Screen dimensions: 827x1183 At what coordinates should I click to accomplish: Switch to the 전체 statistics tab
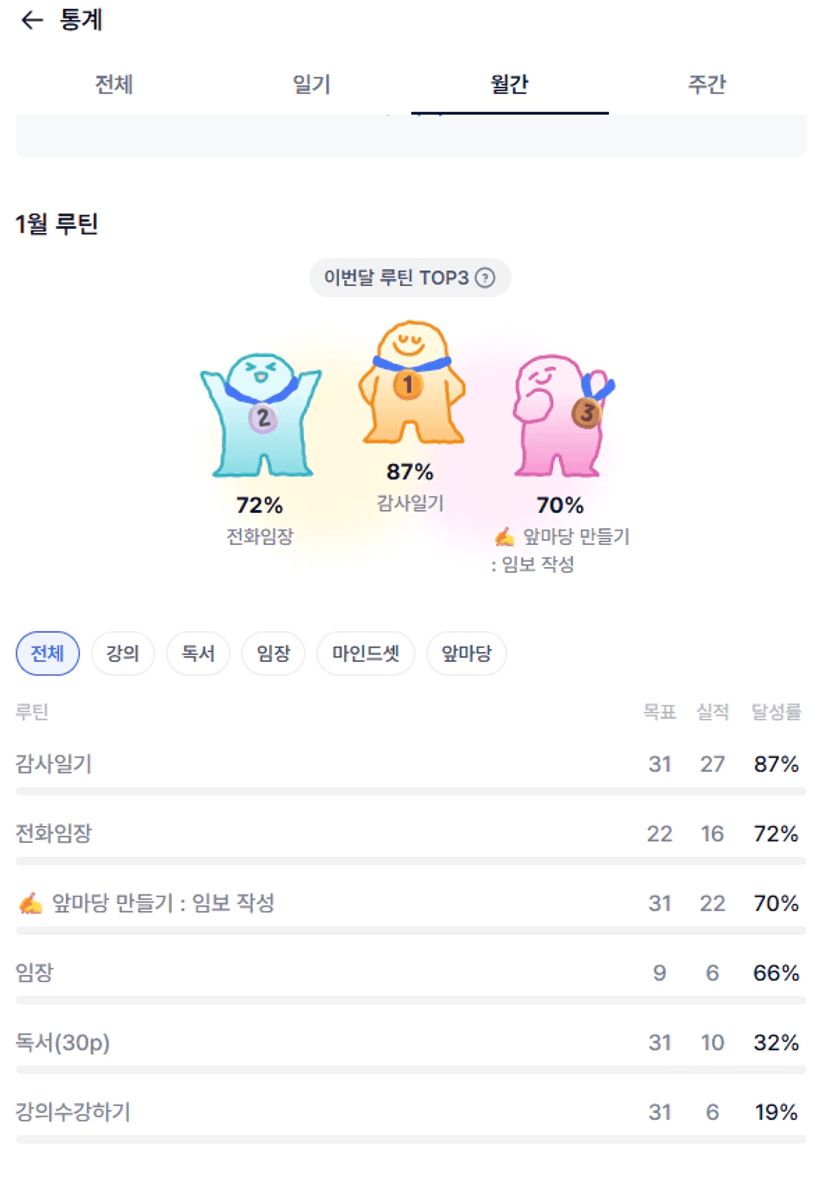[x=114, y=85]
